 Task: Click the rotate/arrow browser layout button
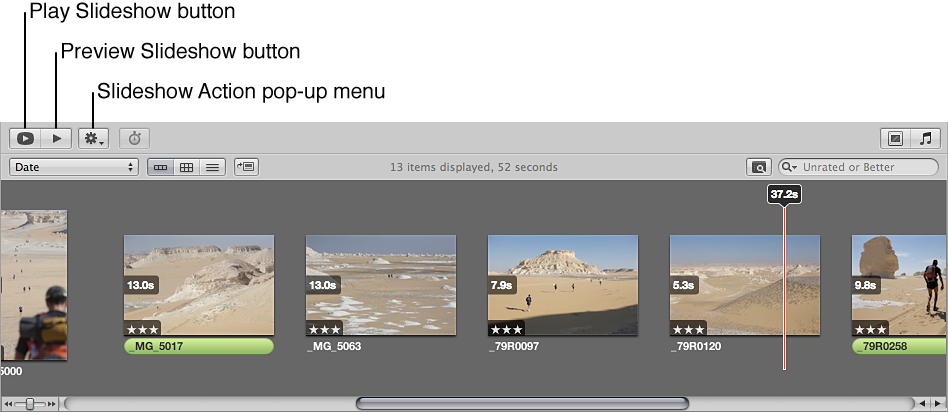pos(247,167)
